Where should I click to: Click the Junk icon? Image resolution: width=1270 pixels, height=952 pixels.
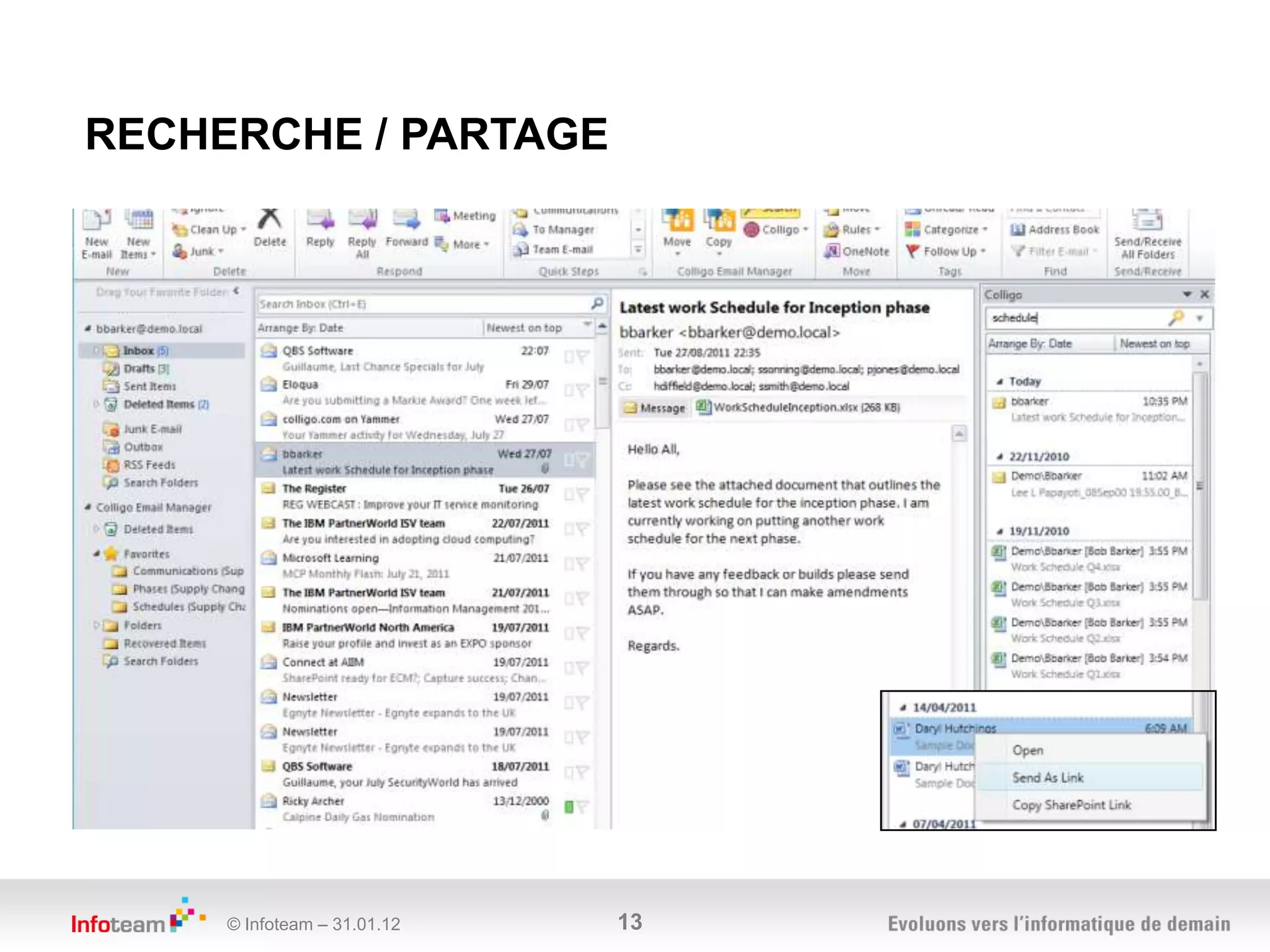point(180,251)
